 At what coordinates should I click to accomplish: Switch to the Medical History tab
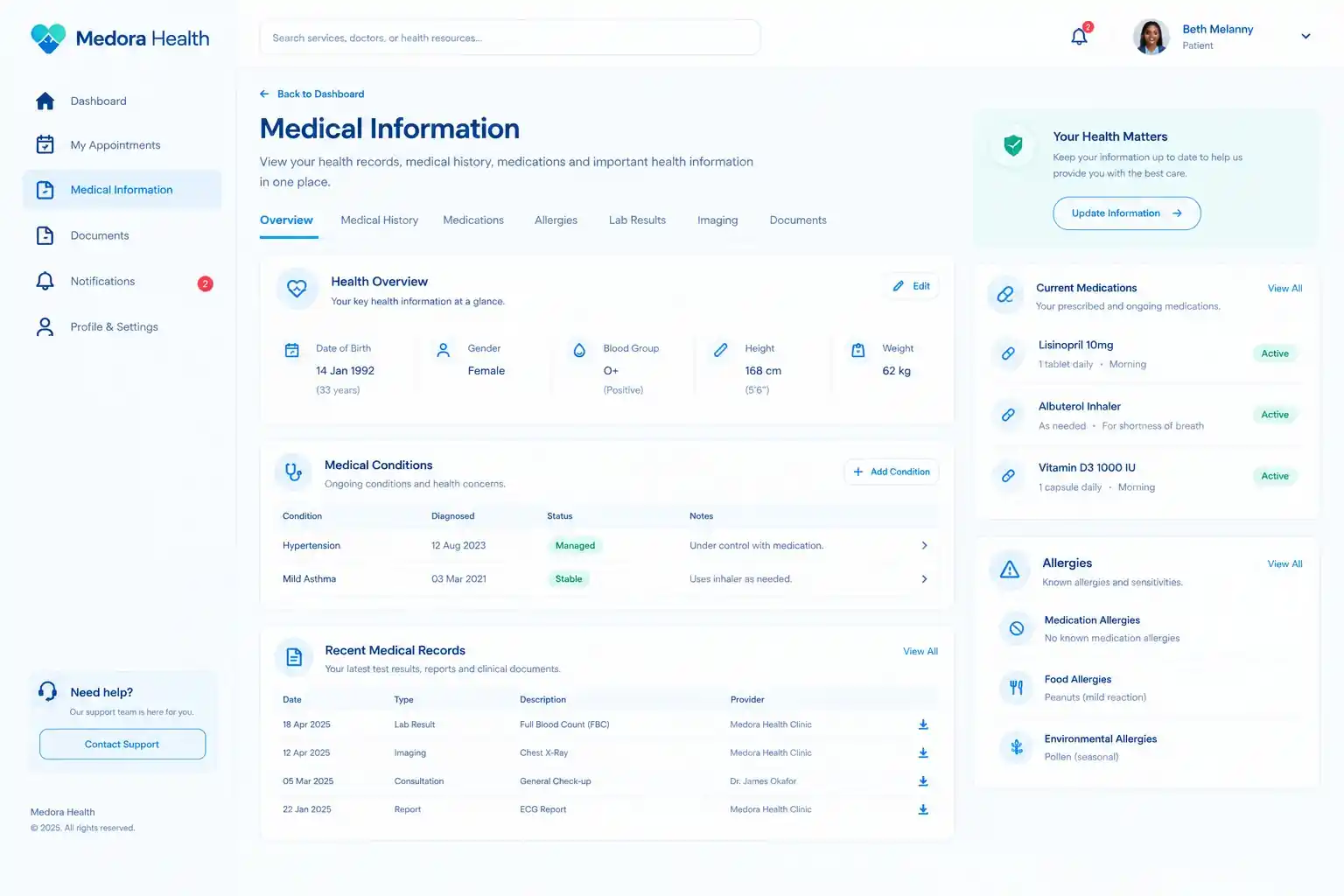click(380, 220)
